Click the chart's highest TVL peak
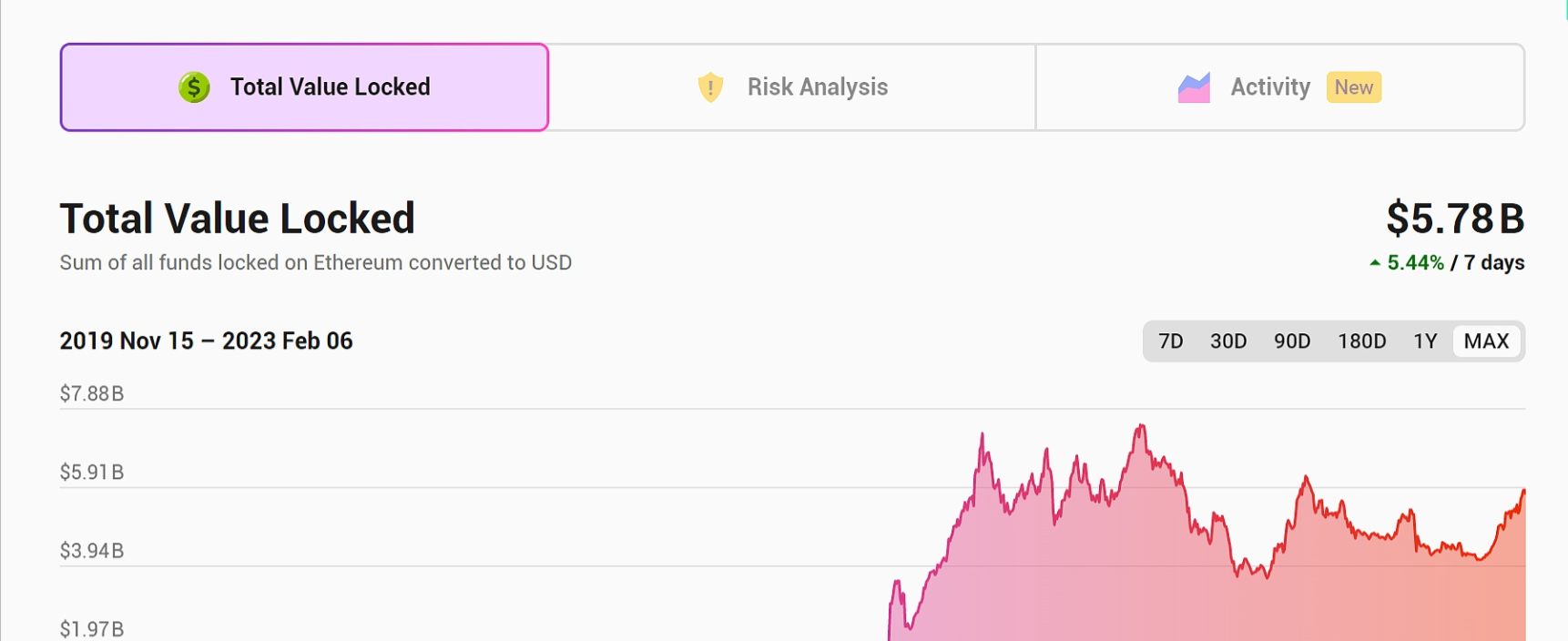This screenshot has width=1568, height=641. tap(1141, 426)
